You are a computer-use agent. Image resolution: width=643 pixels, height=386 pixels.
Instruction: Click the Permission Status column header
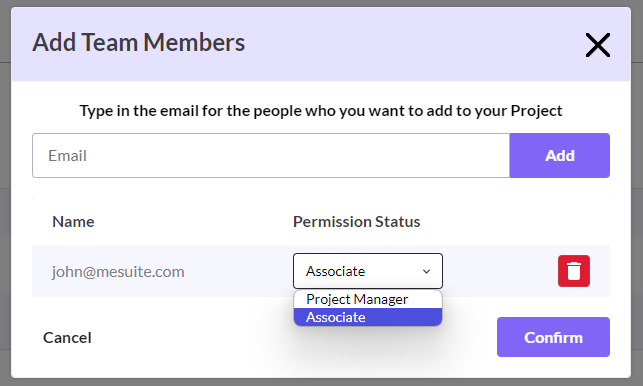356,222
